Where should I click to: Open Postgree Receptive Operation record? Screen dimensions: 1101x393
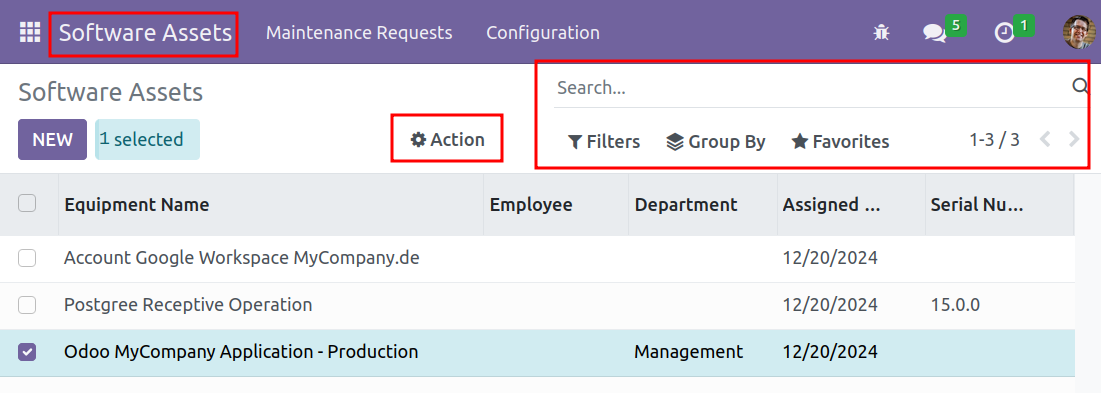click(188, 305)
